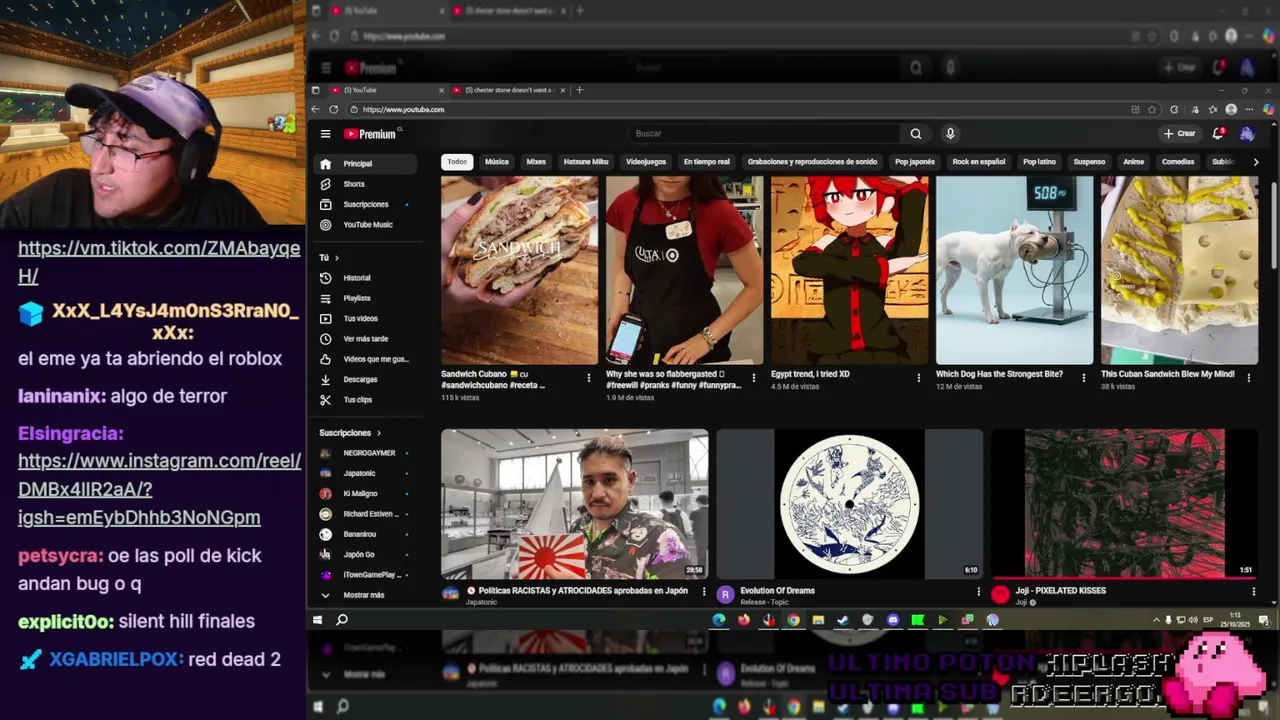Viewport: 1280px width, 720px height.
Task: Open the white dog bite short thumbnail
Action: [1014, 270]
